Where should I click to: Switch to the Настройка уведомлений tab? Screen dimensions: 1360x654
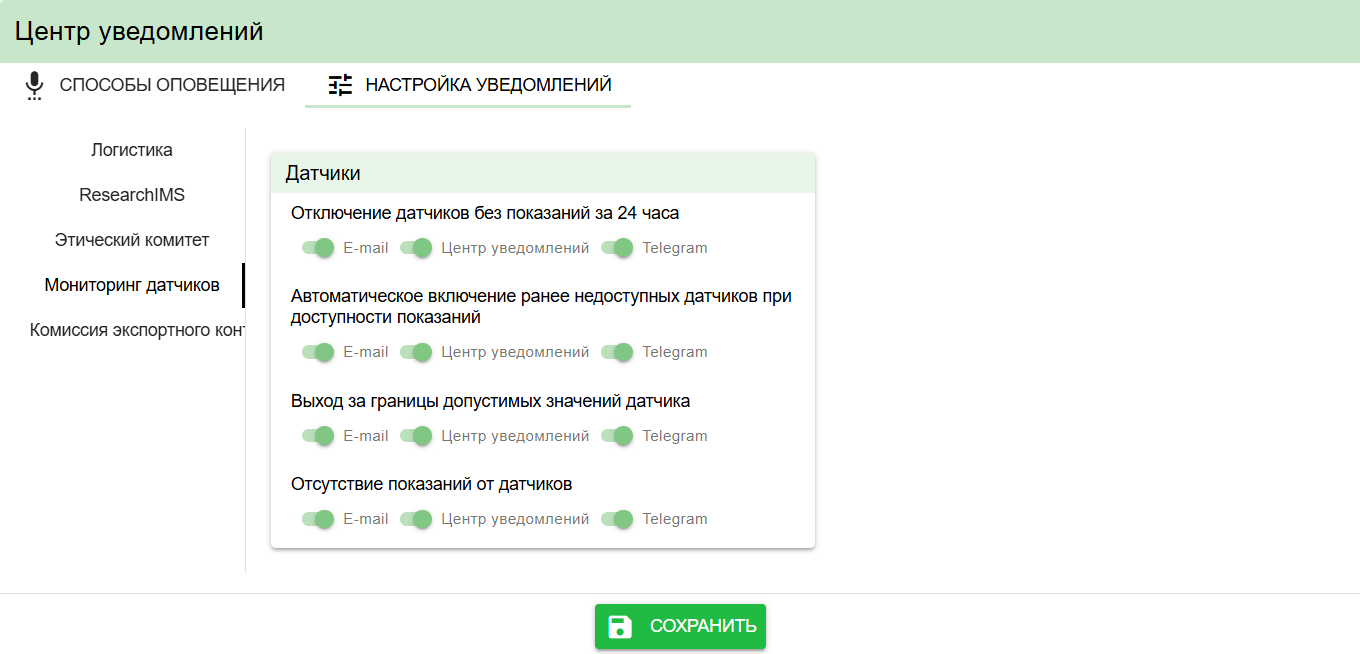pos(468,85)
